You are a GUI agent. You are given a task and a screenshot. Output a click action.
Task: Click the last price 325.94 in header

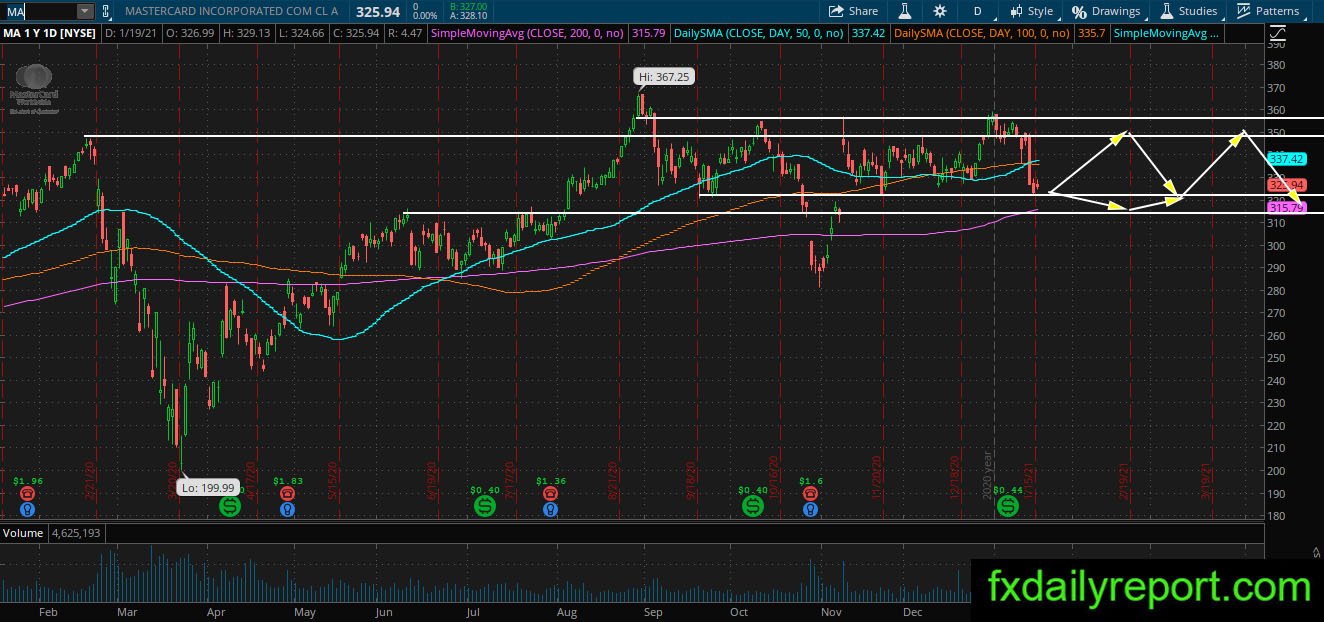(x=380, y=11)
